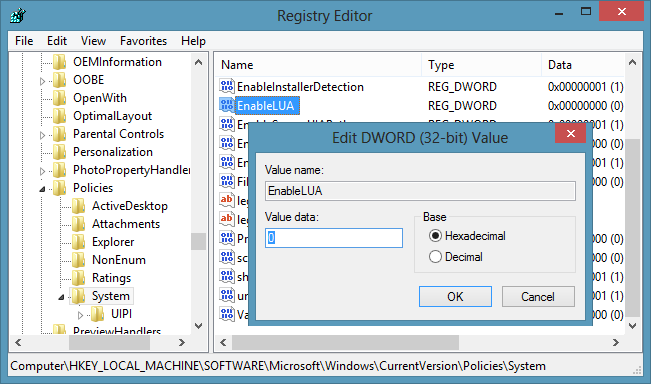Expand the Parental Controls tree node

(x=42, y=135)
